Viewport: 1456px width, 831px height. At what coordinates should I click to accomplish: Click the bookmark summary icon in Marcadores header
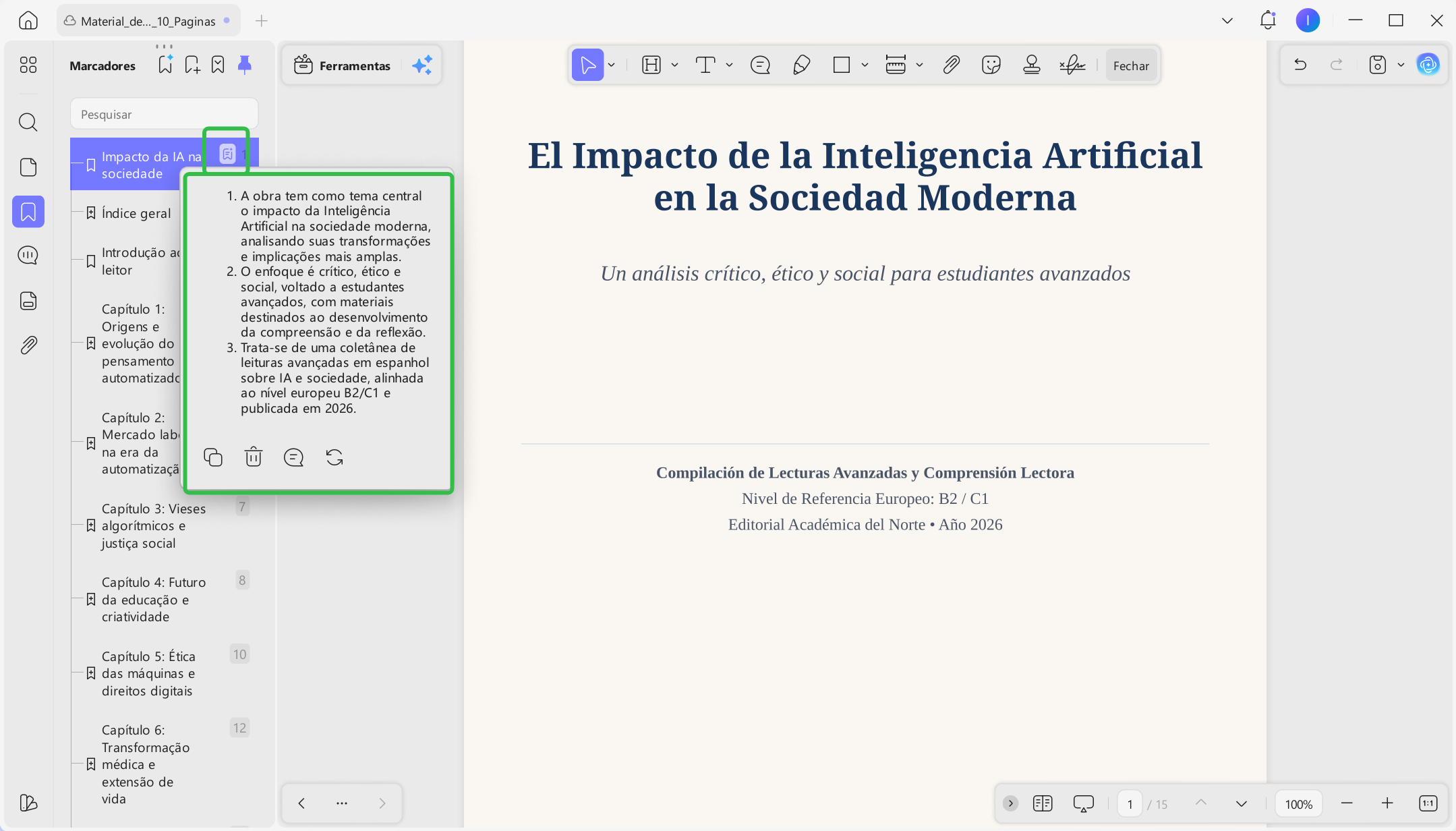(218, 65)
